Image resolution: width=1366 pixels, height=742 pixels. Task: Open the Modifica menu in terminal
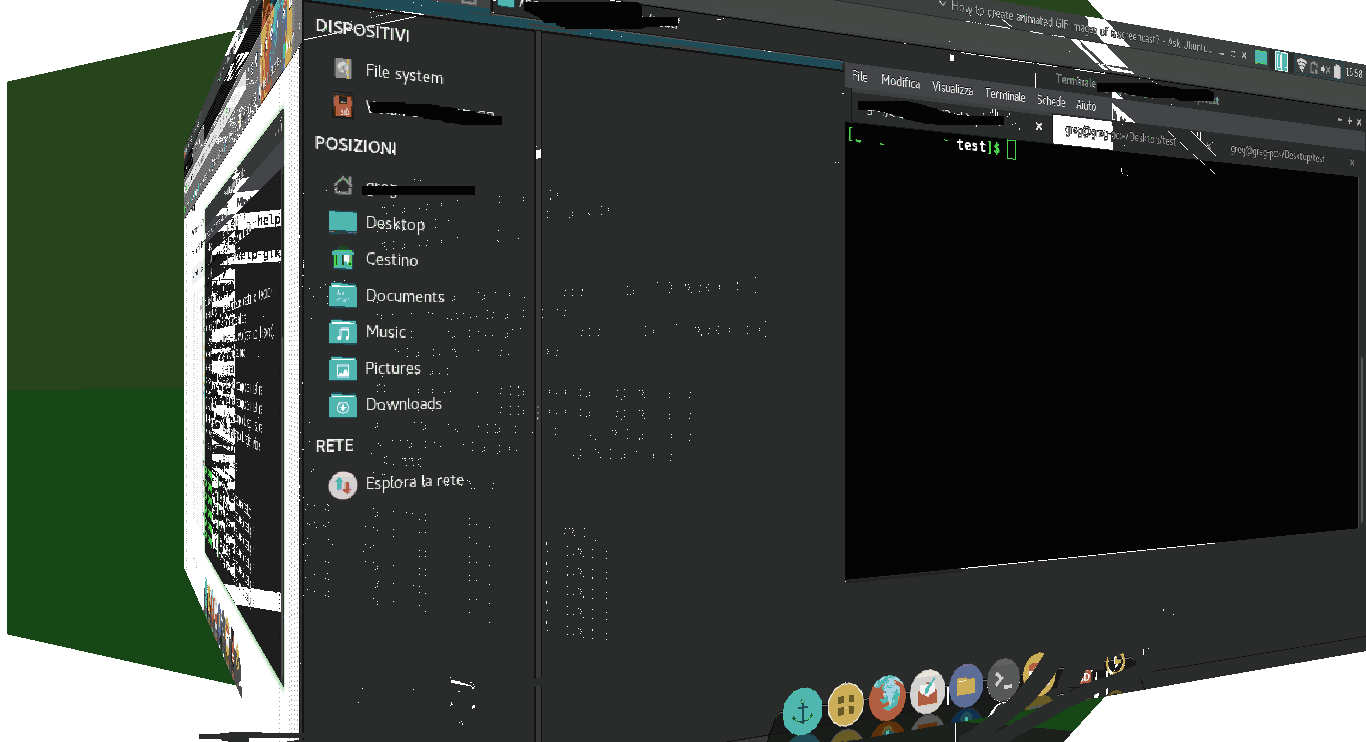[900, 83]
